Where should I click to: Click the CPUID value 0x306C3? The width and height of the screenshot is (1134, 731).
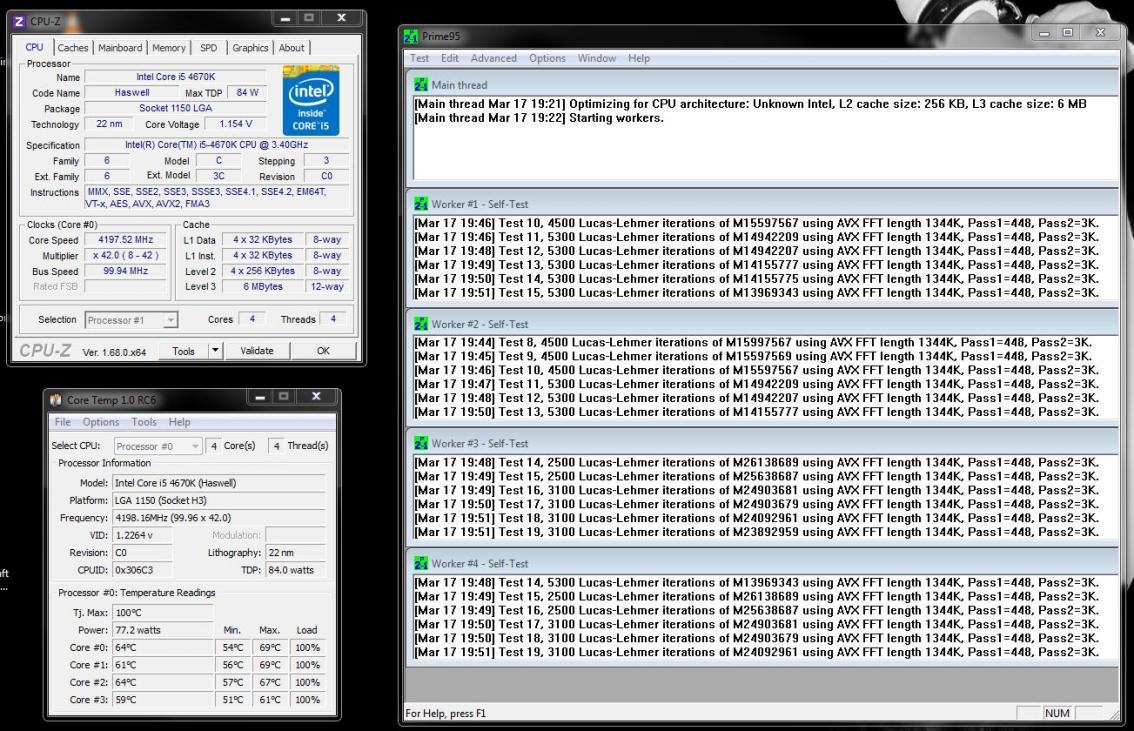pos(142,570)
